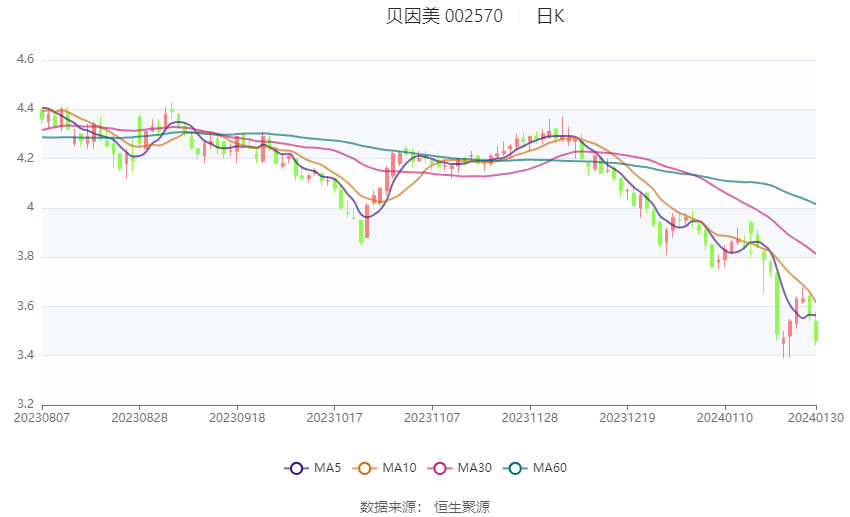This screenshot has height=517, width=850.
Task: Click the 3.6 price axis label
Action: coord(25,306)
